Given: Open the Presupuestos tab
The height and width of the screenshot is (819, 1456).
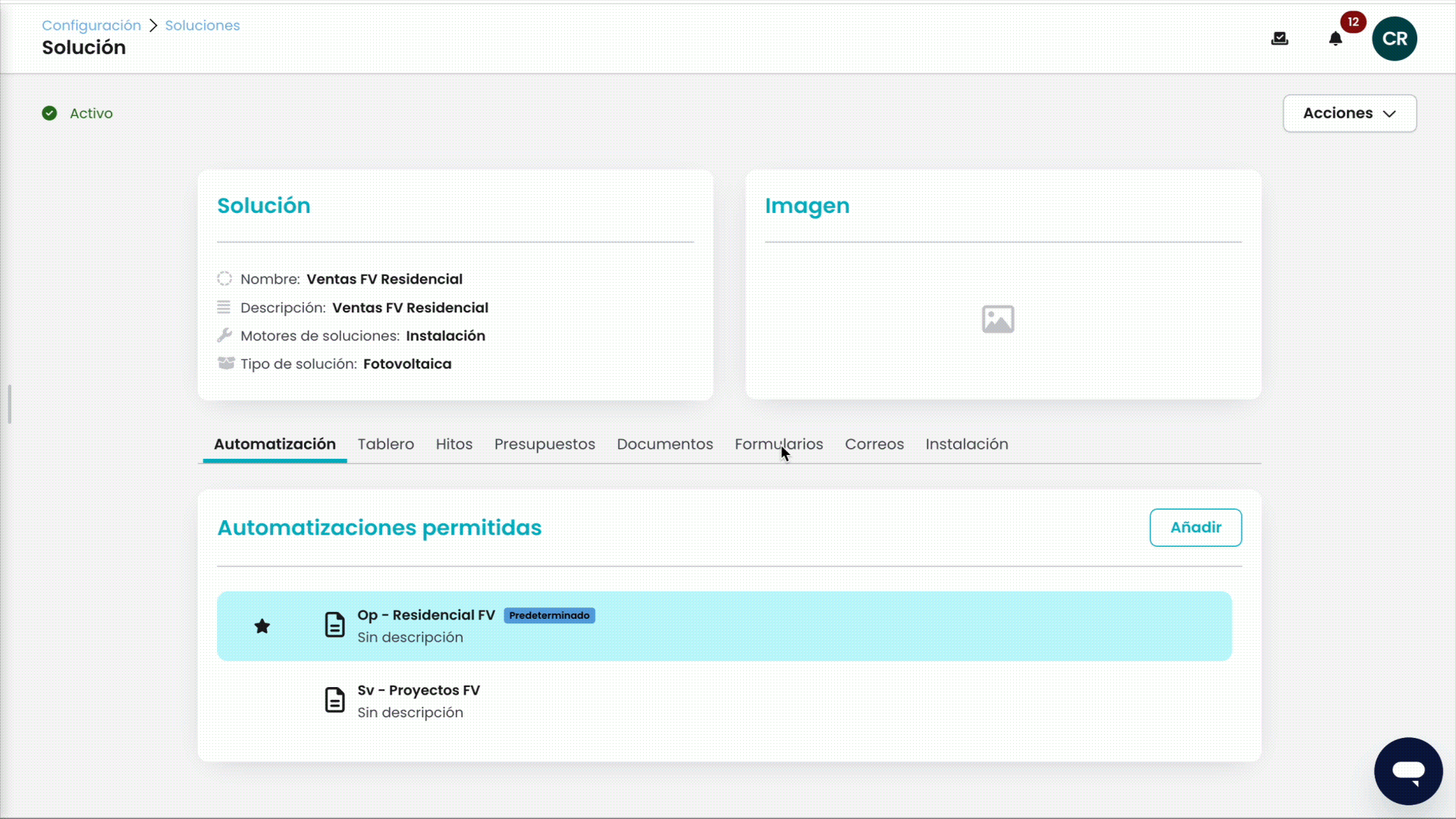Looking at the screenshot, I should pos(544,444).
